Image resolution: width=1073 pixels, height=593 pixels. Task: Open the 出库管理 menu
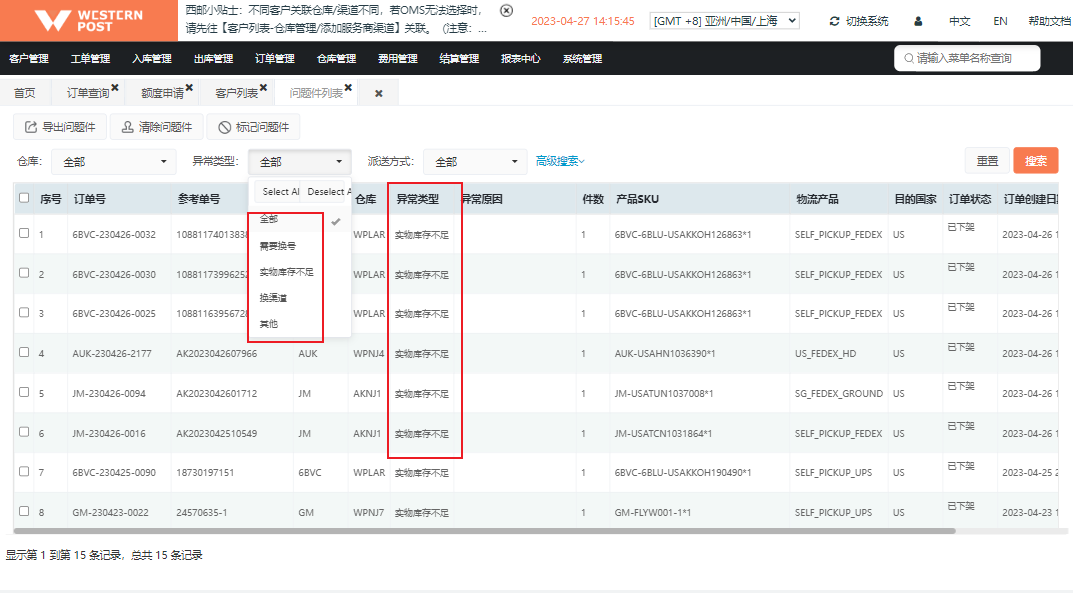[214, 59]
